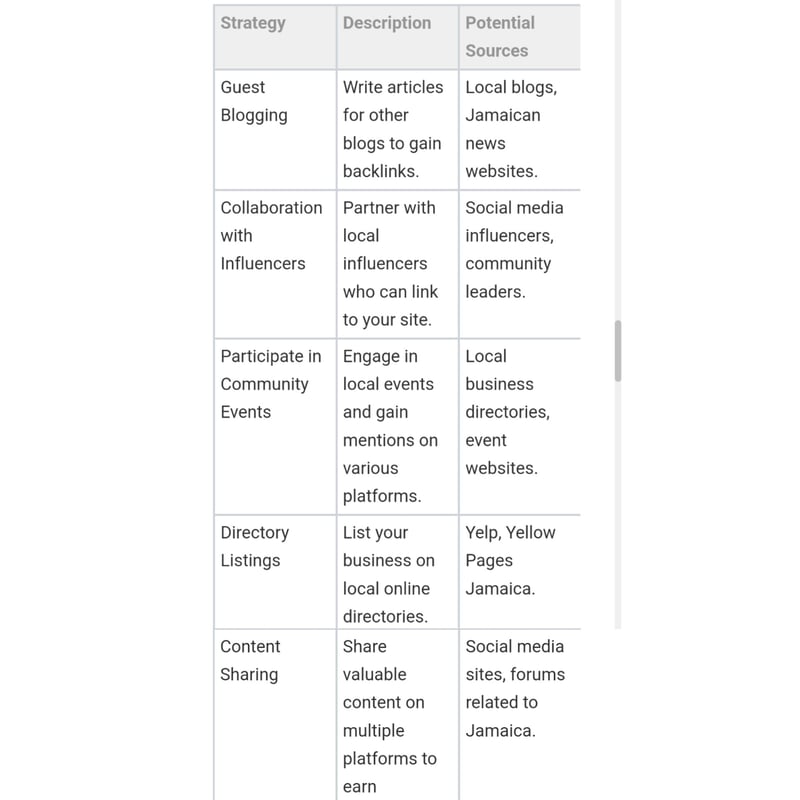Click the 'Yelp, Yellow Pages Jamaica' cell
Viewport: 800px width, 800px height.
(x=510, y=560)
